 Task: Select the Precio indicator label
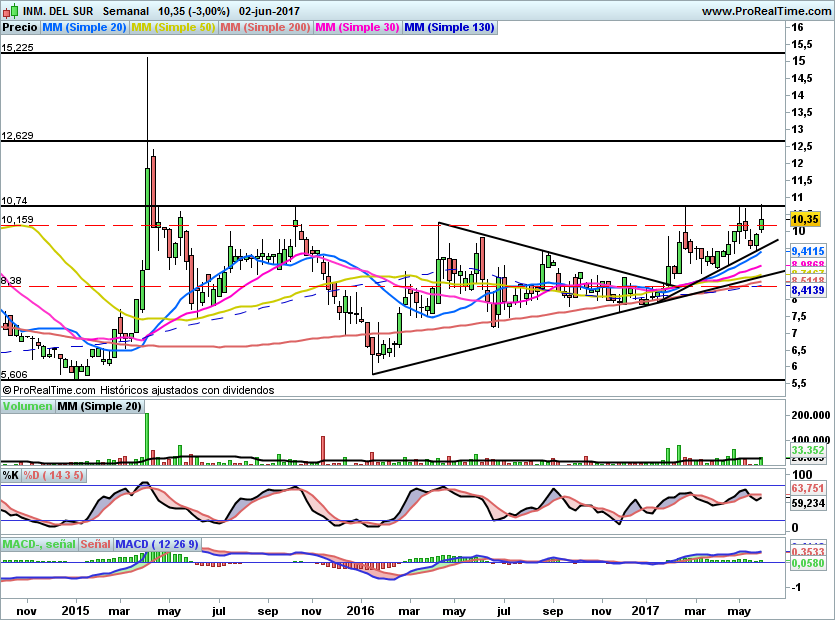(x=20, y=28)
